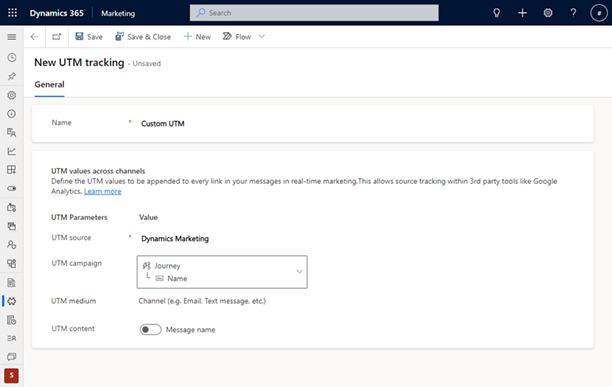Toggle the sidebar hamburger menu

click(12, 37)
